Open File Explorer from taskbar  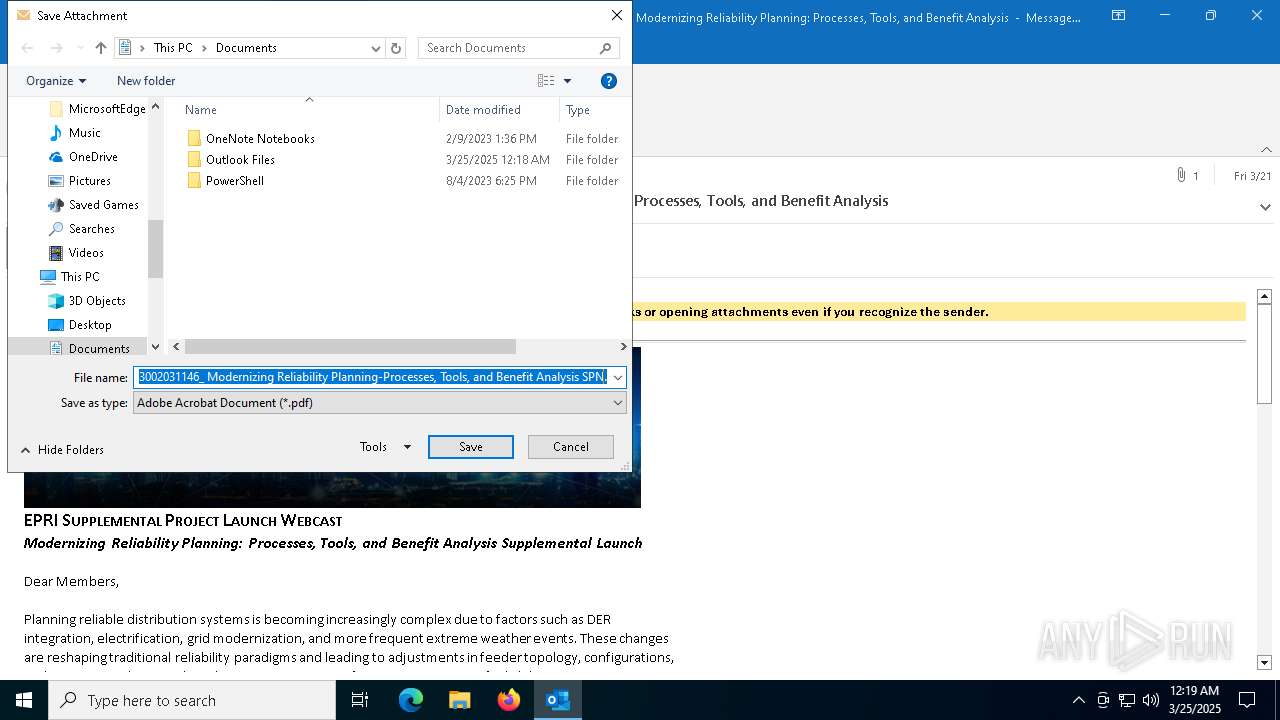(460, 700)
